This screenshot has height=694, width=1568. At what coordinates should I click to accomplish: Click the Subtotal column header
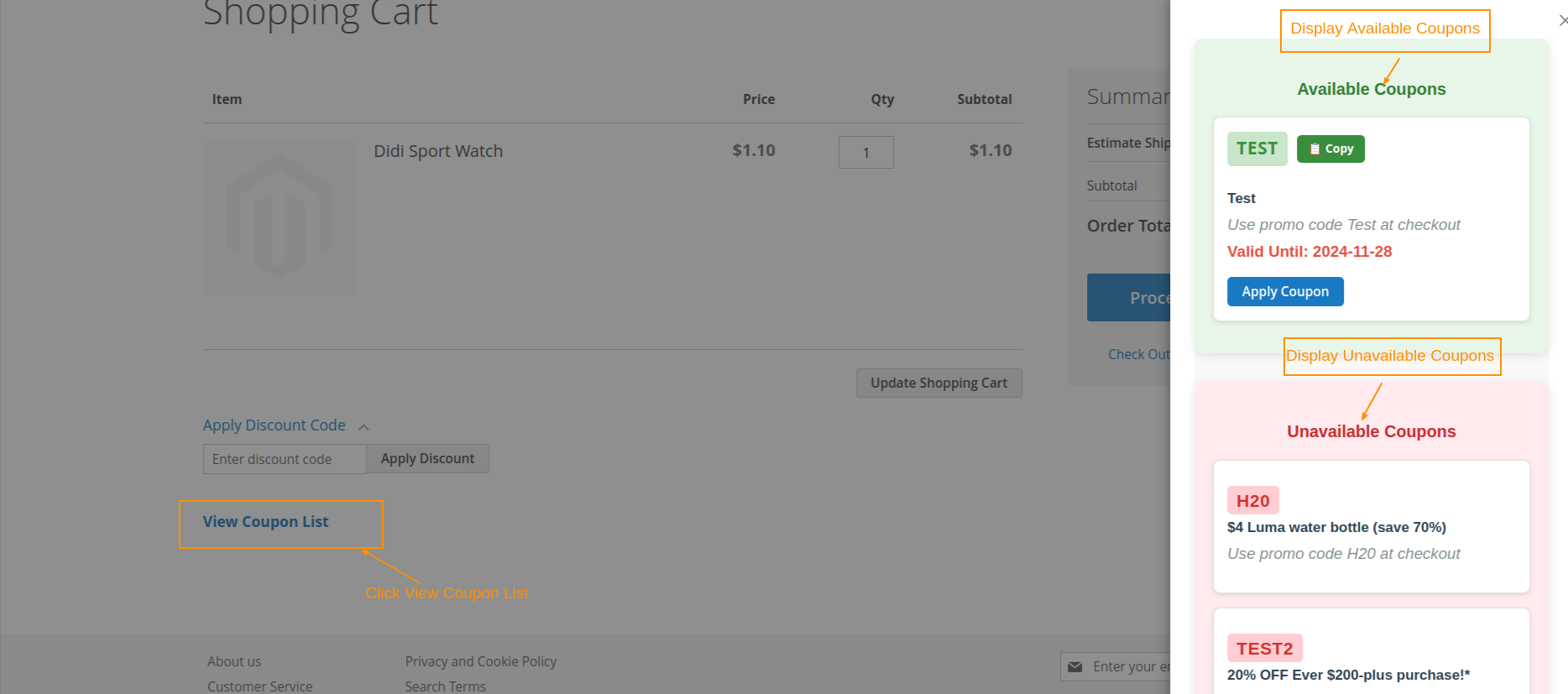[984, 99]
